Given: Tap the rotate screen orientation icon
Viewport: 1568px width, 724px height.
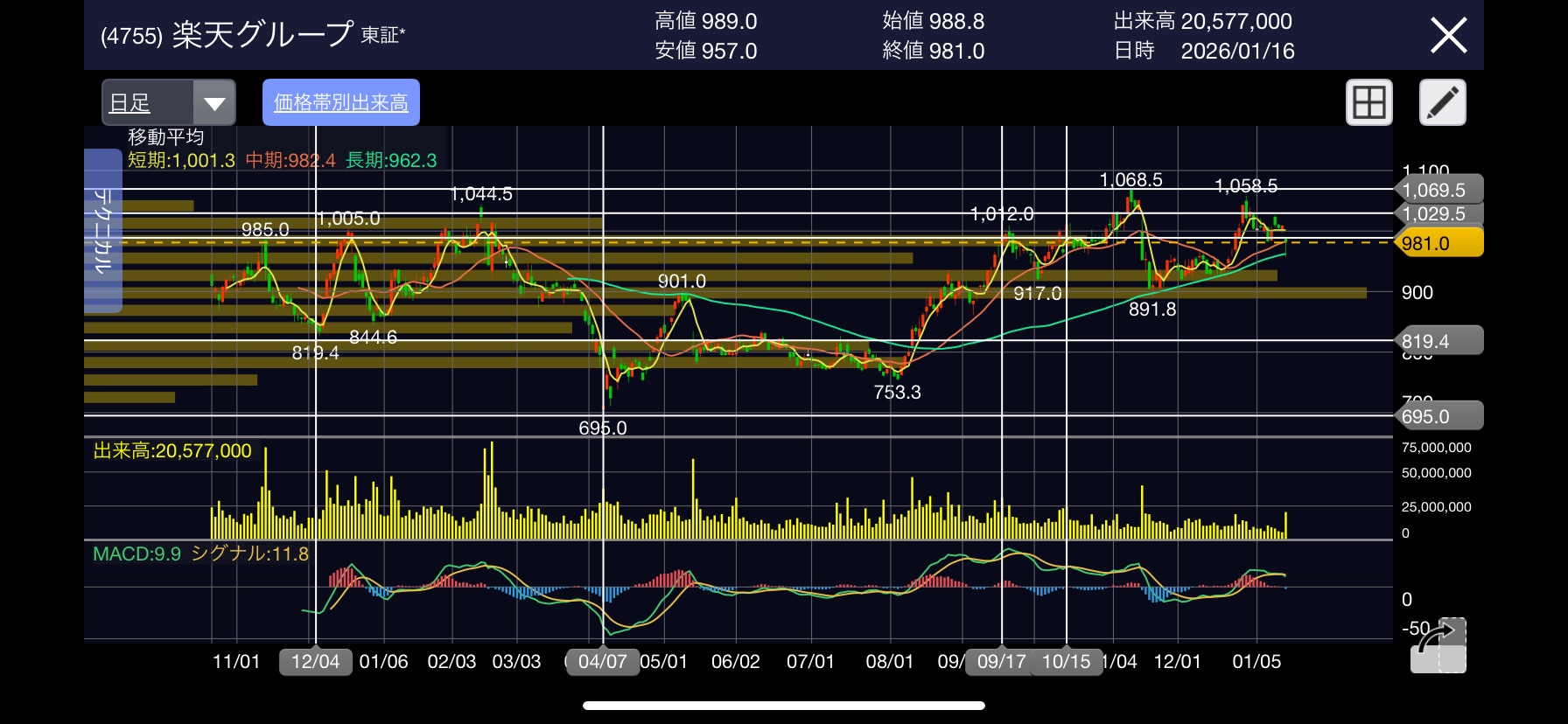Looking at the screenshot, I should click(x=1438, y=646).
